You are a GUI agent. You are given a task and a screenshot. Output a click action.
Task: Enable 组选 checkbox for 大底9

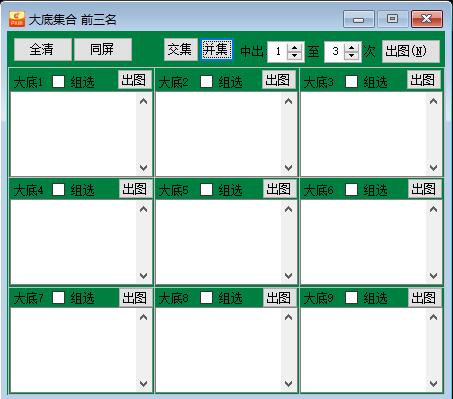click(x=351, y=297)
